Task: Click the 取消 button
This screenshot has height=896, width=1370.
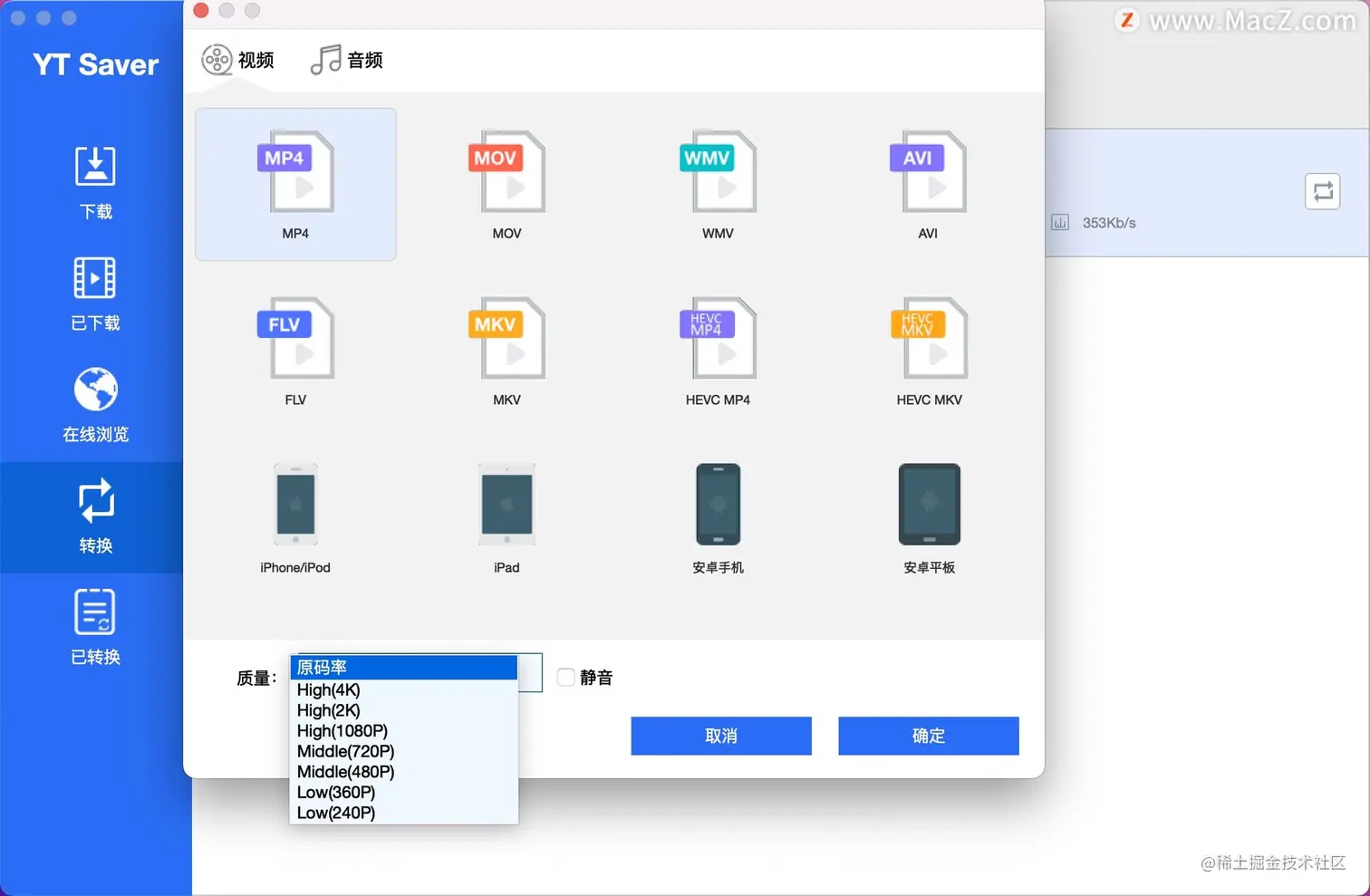Action: [721, 736]
